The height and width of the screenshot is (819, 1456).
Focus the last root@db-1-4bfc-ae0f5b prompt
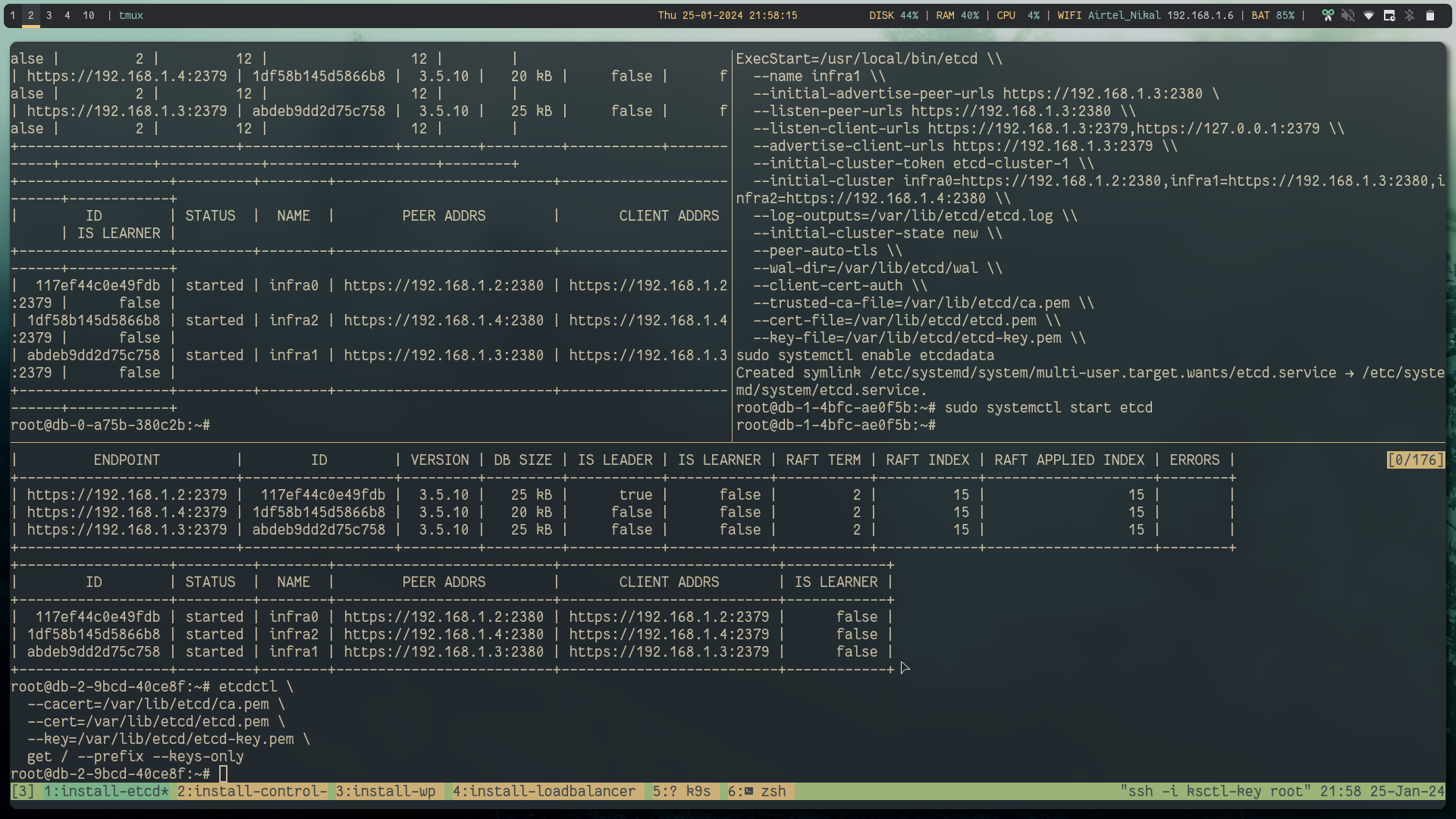[x=836, y=425]
